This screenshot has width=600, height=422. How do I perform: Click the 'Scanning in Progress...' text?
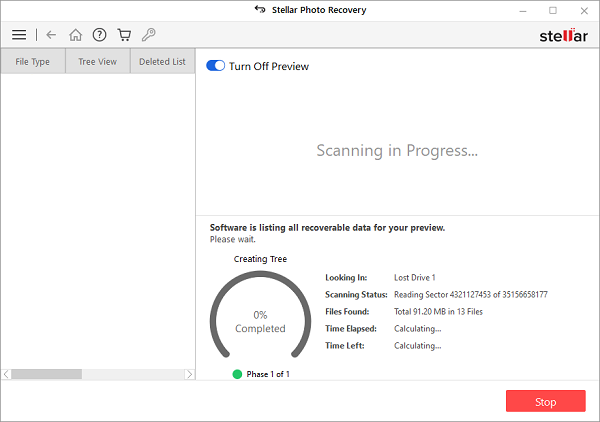(x=397, y=151)
